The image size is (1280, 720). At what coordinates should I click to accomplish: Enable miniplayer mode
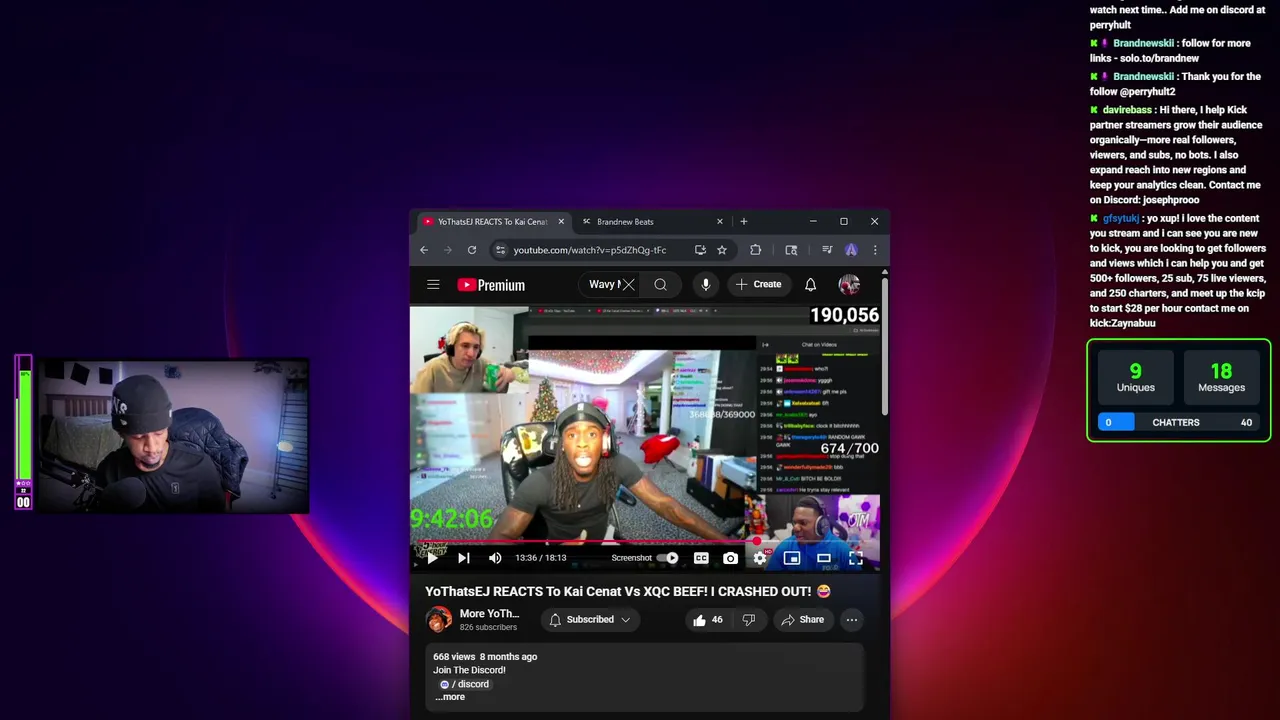point(792,558)
